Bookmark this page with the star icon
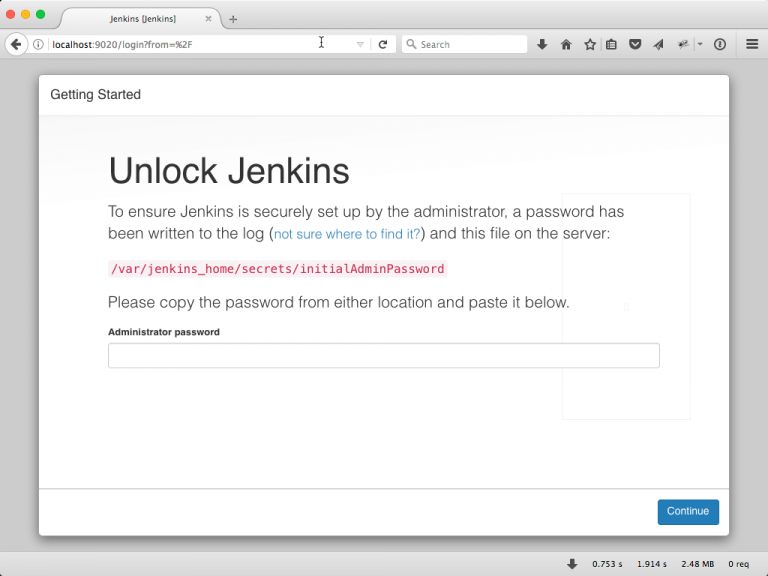768x576 pixels. tap(589, 44)
